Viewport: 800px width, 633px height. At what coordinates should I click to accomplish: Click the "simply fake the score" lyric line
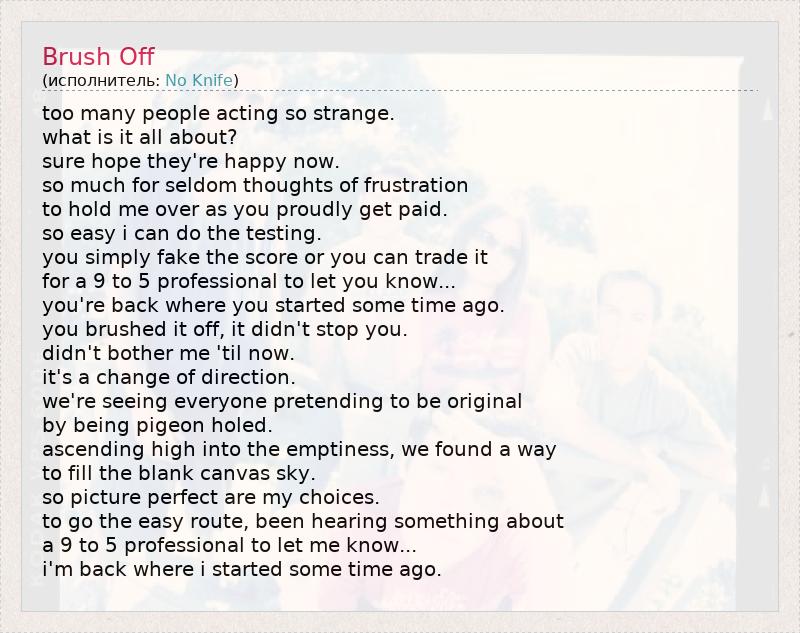point(265,257)
